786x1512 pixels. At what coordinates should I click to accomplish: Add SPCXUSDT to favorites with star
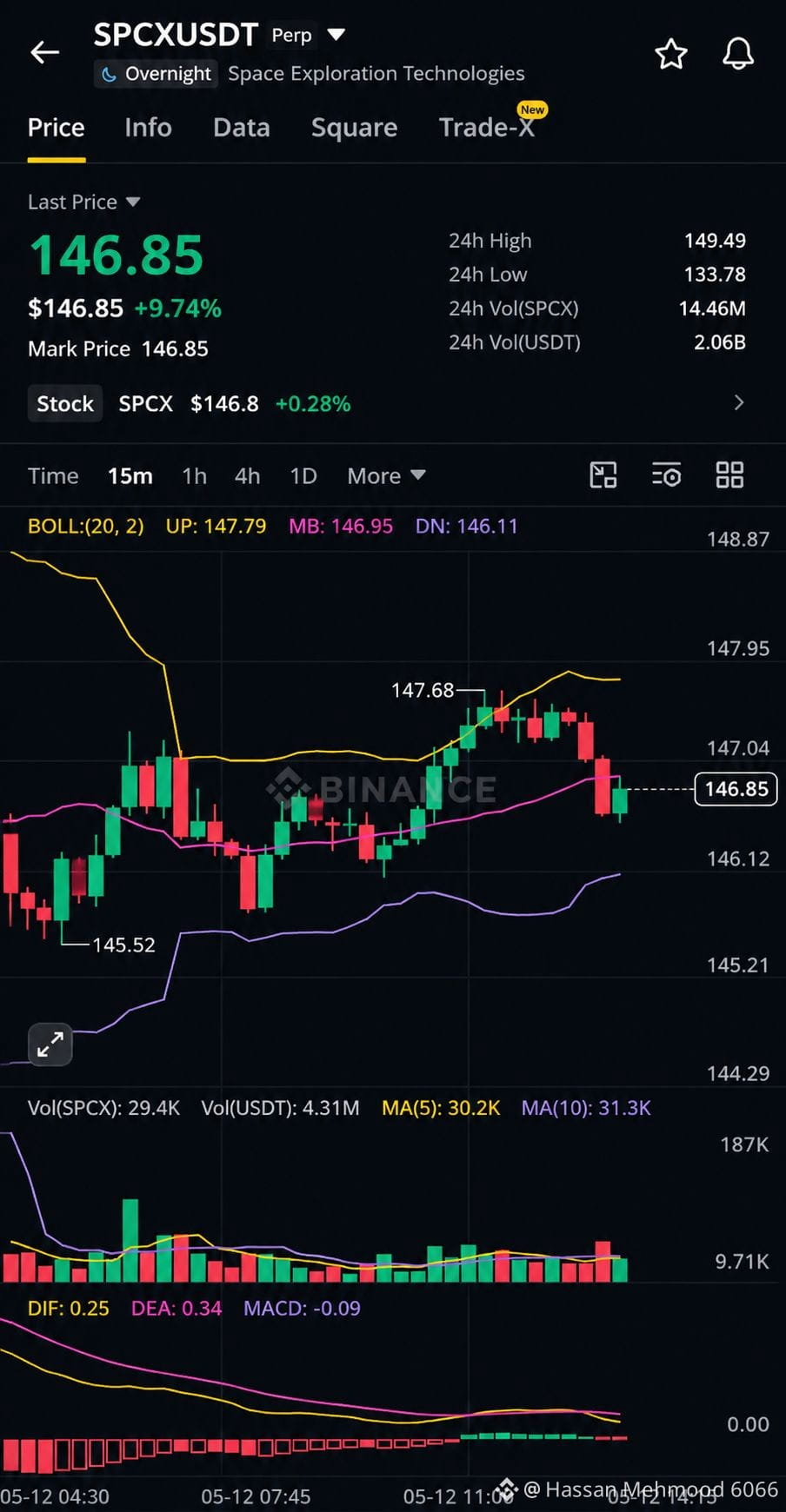670,54
